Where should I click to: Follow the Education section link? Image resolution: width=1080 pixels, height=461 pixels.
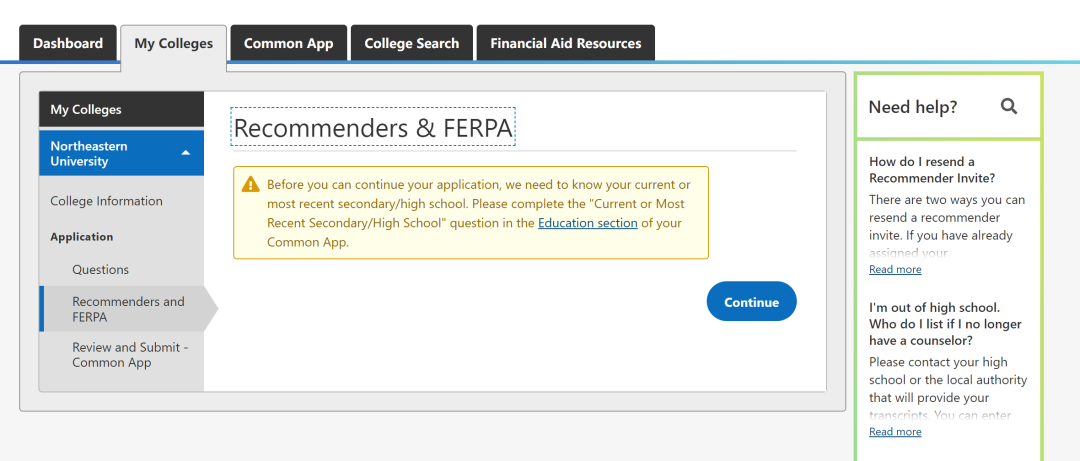(588, 223)
